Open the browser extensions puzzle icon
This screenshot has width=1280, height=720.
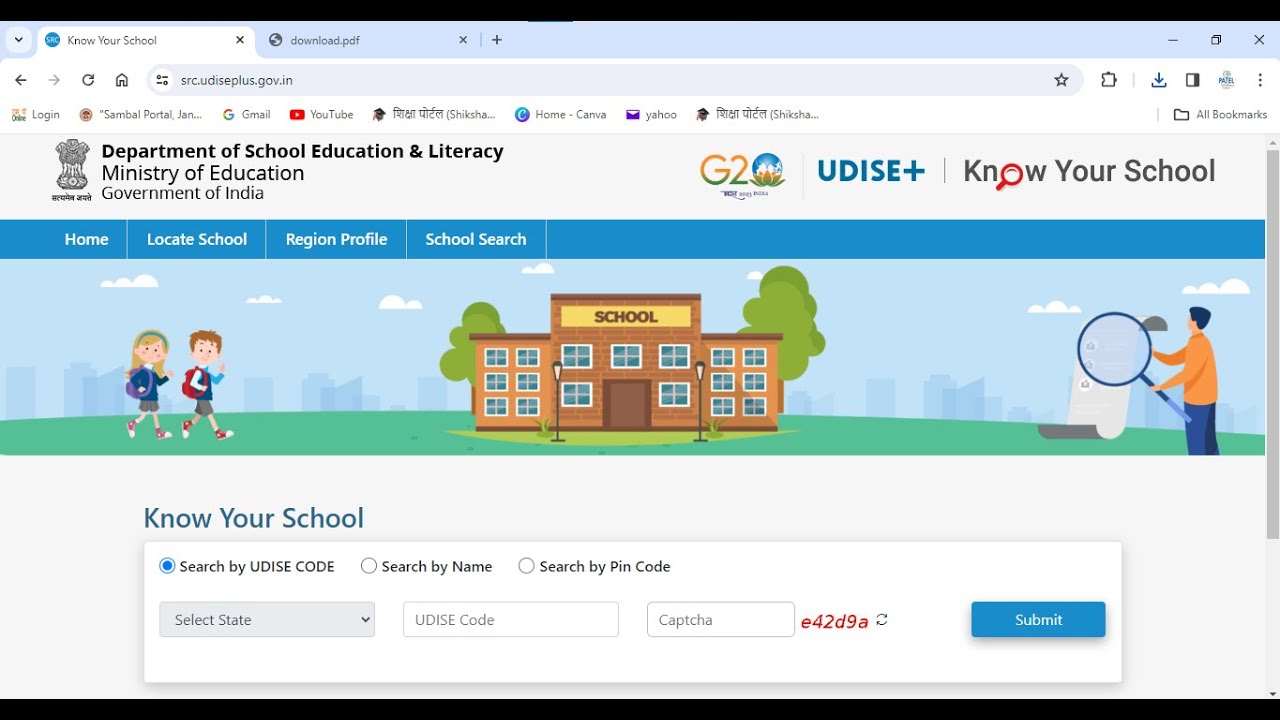(1109, 80)
